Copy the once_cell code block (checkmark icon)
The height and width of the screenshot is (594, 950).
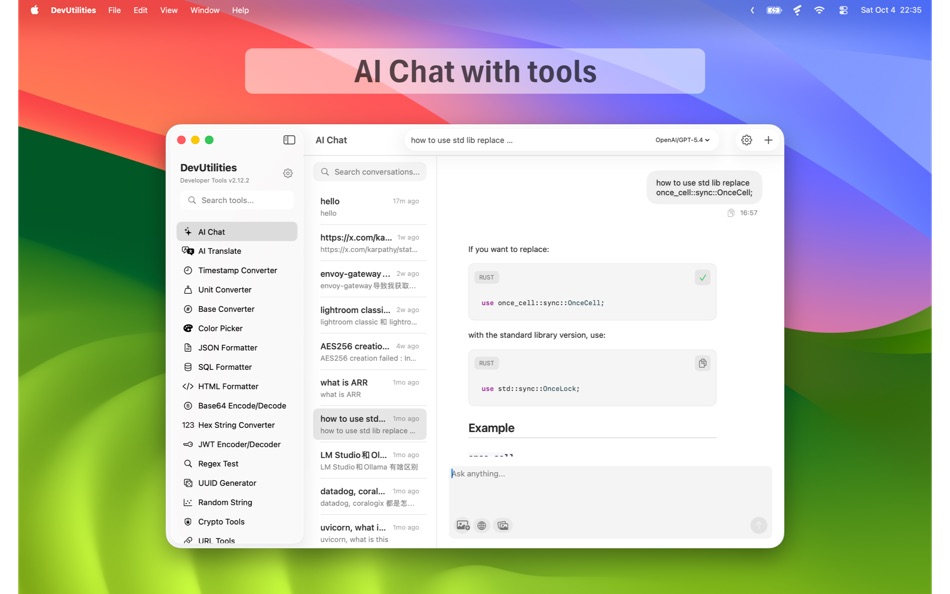(702, 278)
